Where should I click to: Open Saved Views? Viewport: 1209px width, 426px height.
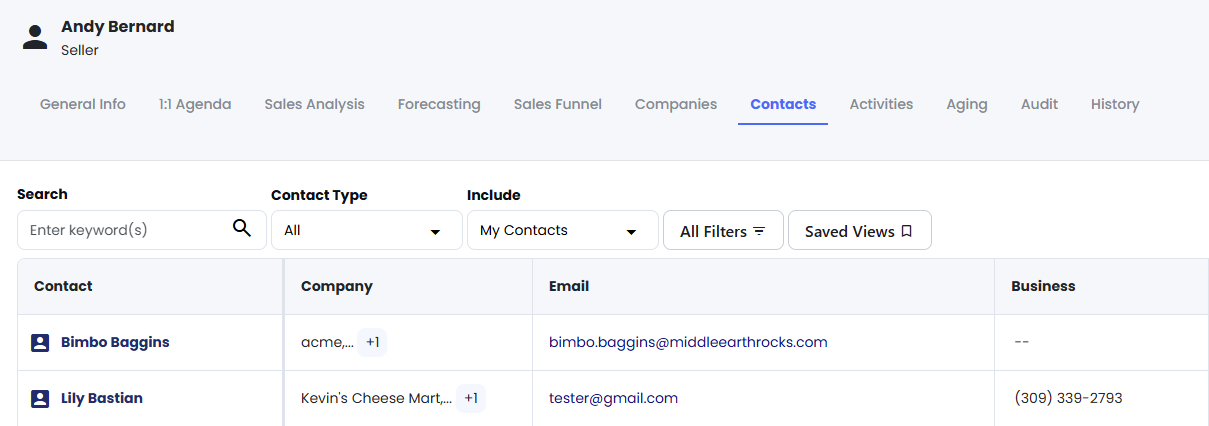pyautogui.click(x=860, y=230)
